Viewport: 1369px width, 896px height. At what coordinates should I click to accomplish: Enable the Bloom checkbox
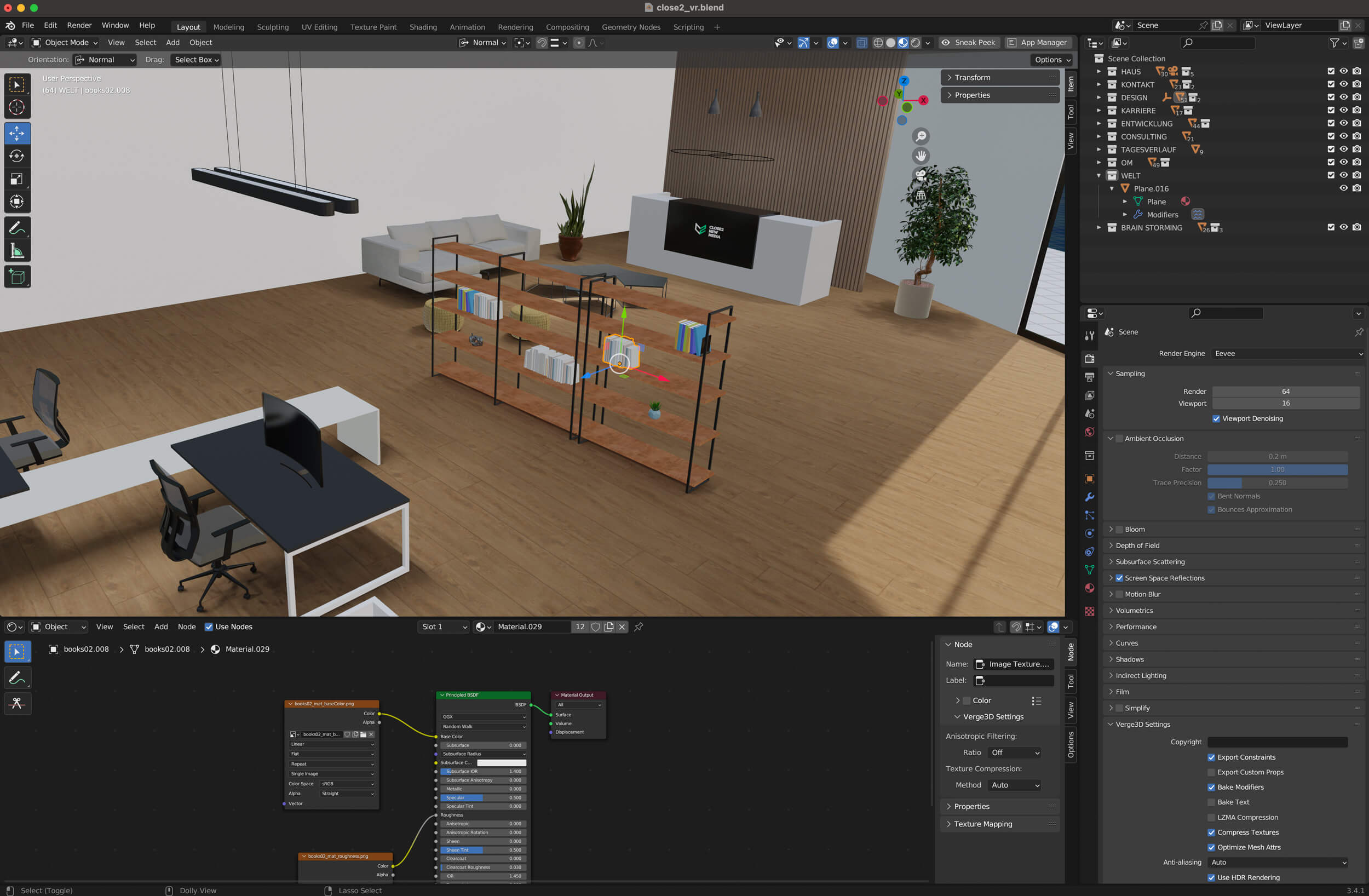1119,529
